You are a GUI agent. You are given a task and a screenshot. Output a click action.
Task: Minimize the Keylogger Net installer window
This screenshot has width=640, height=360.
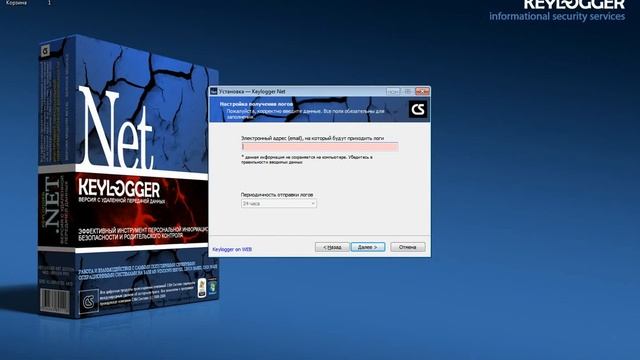pyautogui.click(x=393, y=91)
